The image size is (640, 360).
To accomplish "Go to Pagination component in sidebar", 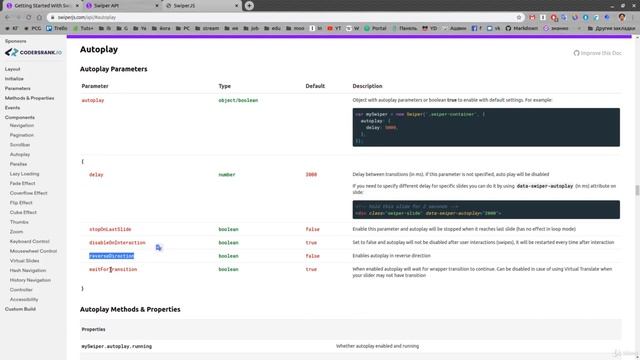I will [22, 135].
